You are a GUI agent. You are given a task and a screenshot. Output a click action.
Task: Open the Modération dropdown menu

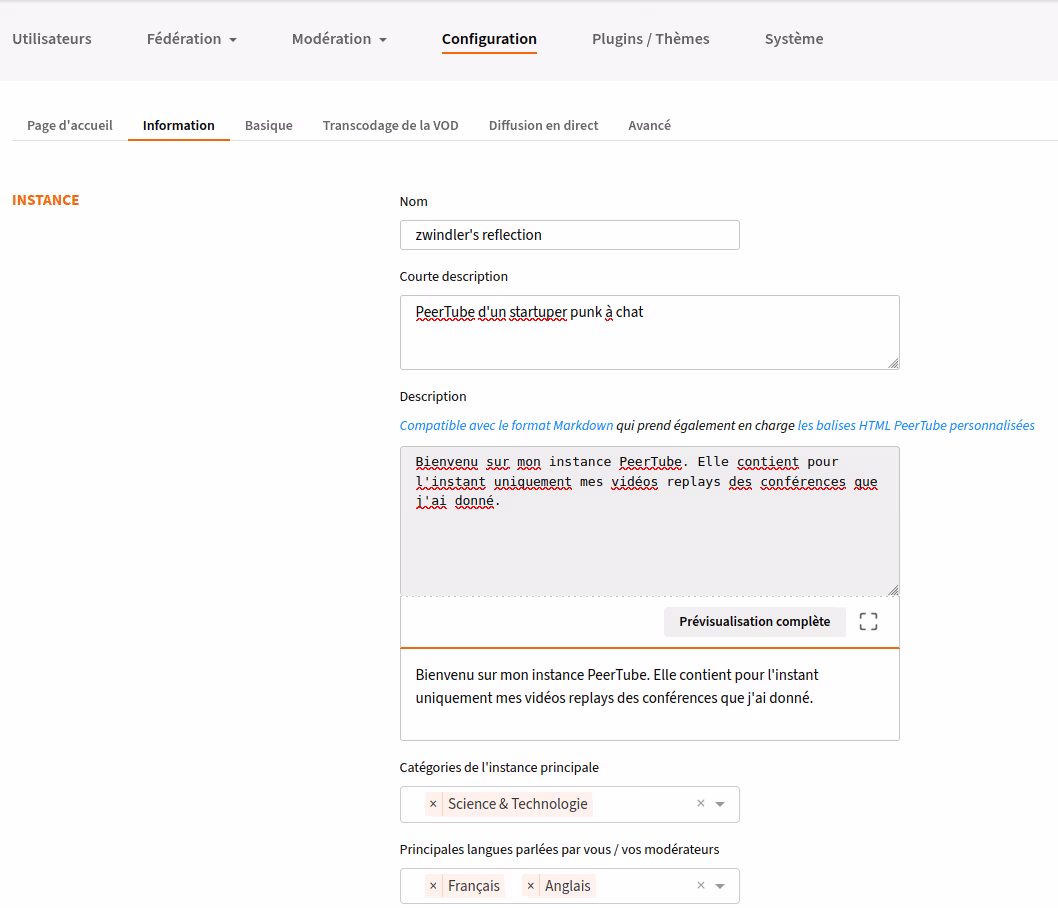tap(338, 39)
